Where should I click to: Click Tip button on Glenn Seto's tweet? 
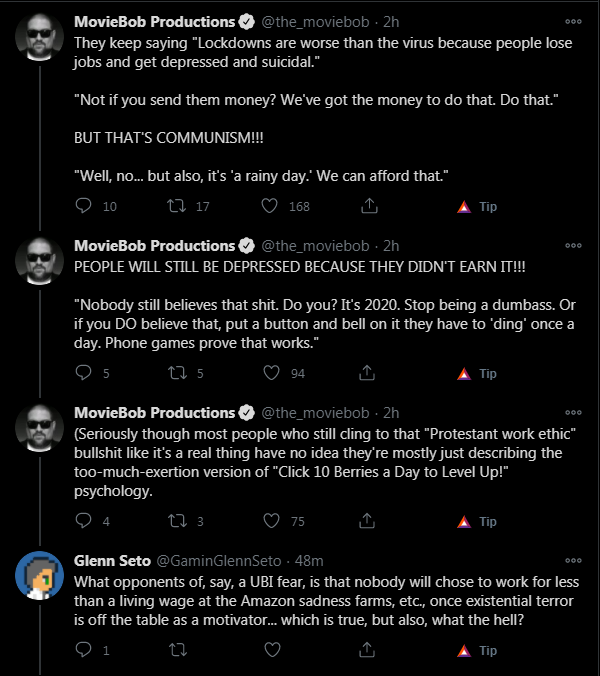coord(477,650)
